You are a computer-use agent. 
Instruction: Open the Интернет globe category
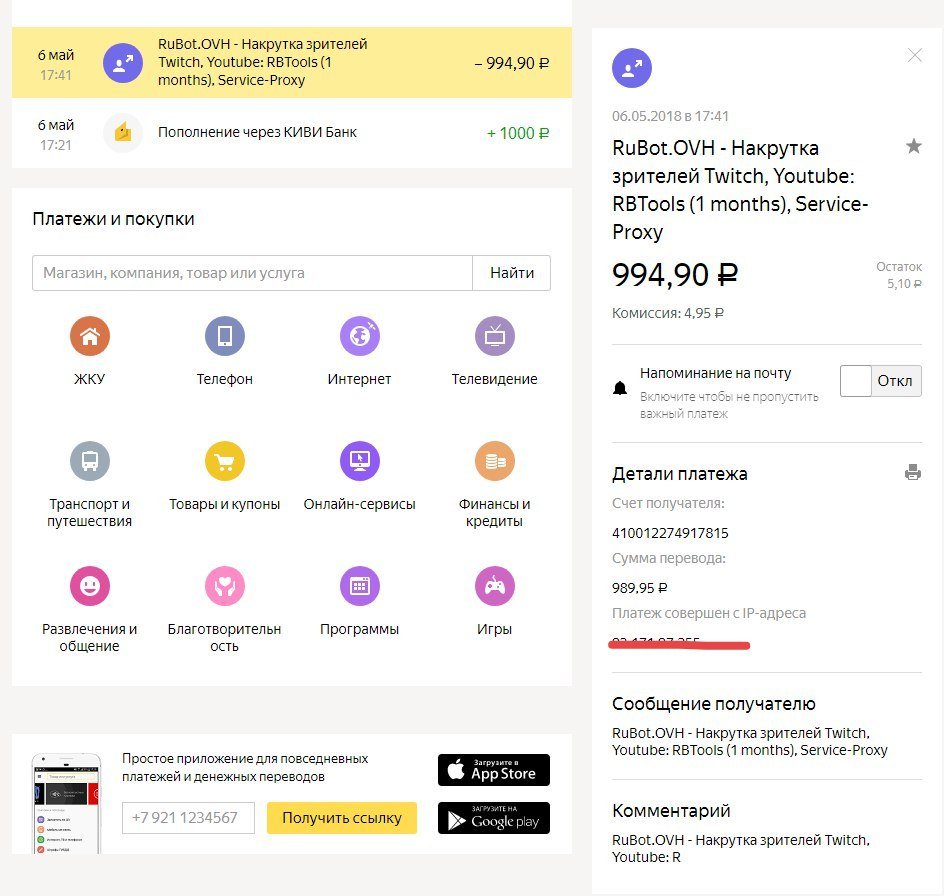[x=359, y=336]
